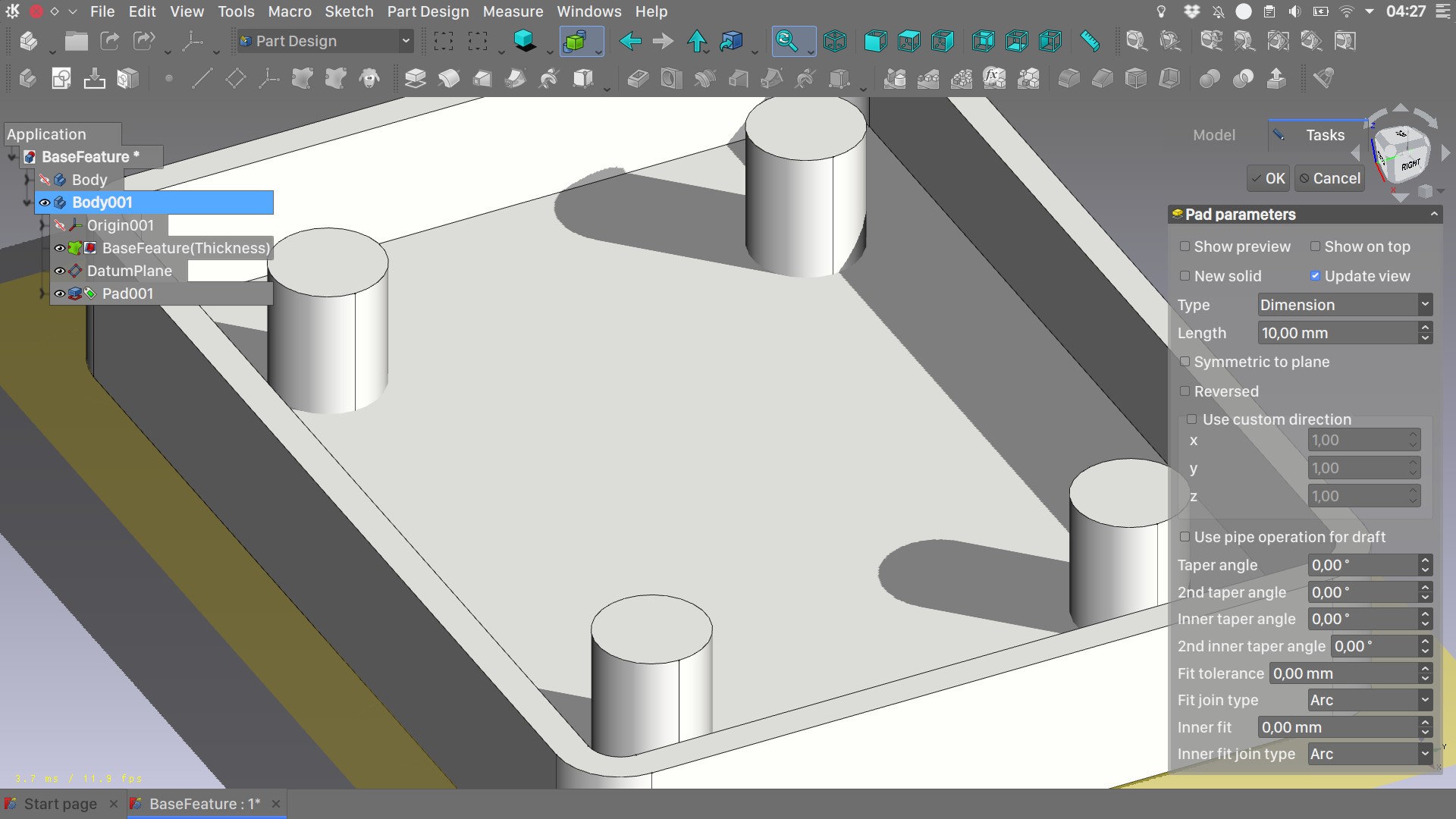Select the Pad tool

415,78
